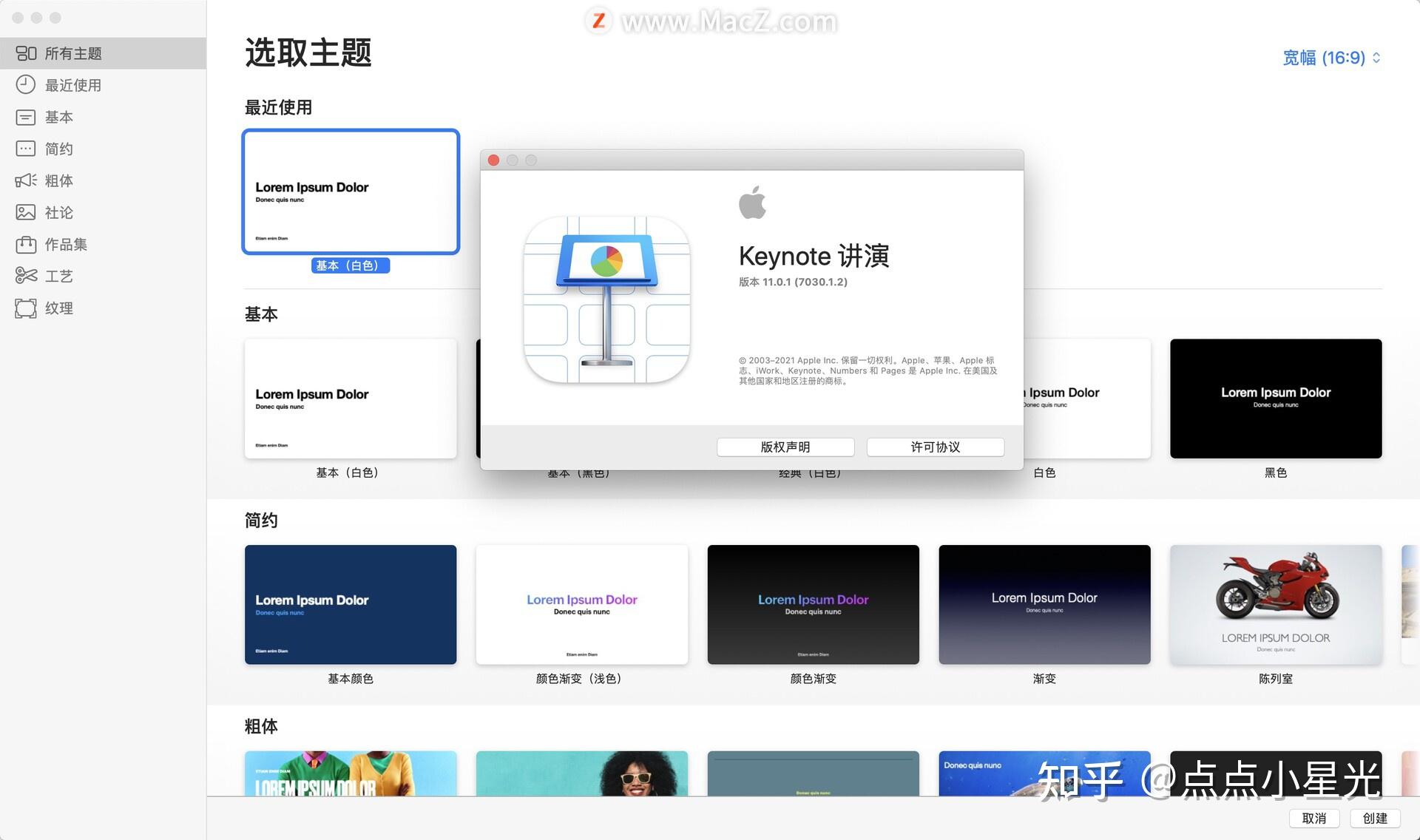Select the 所有主题 sidebar icon

tap(27, 52)
